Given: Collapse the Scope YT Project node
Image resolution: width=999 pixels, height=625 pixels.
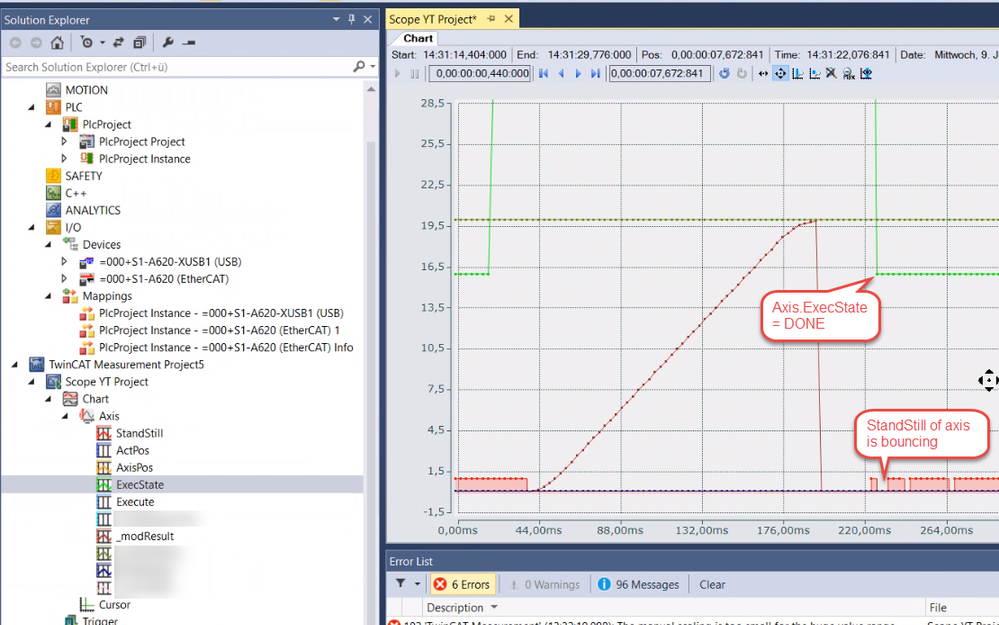Looking at the screenshot, I should coord(31,382).
